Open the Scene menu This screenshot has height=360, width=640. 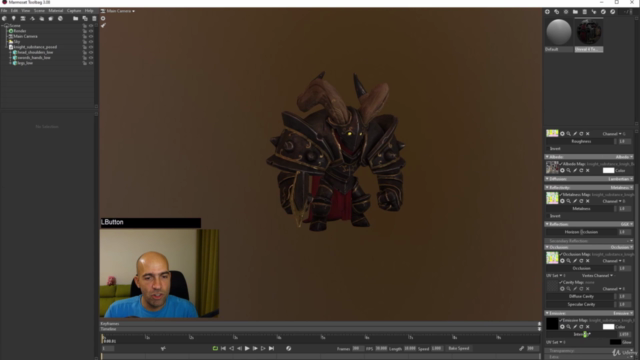tap(39, 11)
